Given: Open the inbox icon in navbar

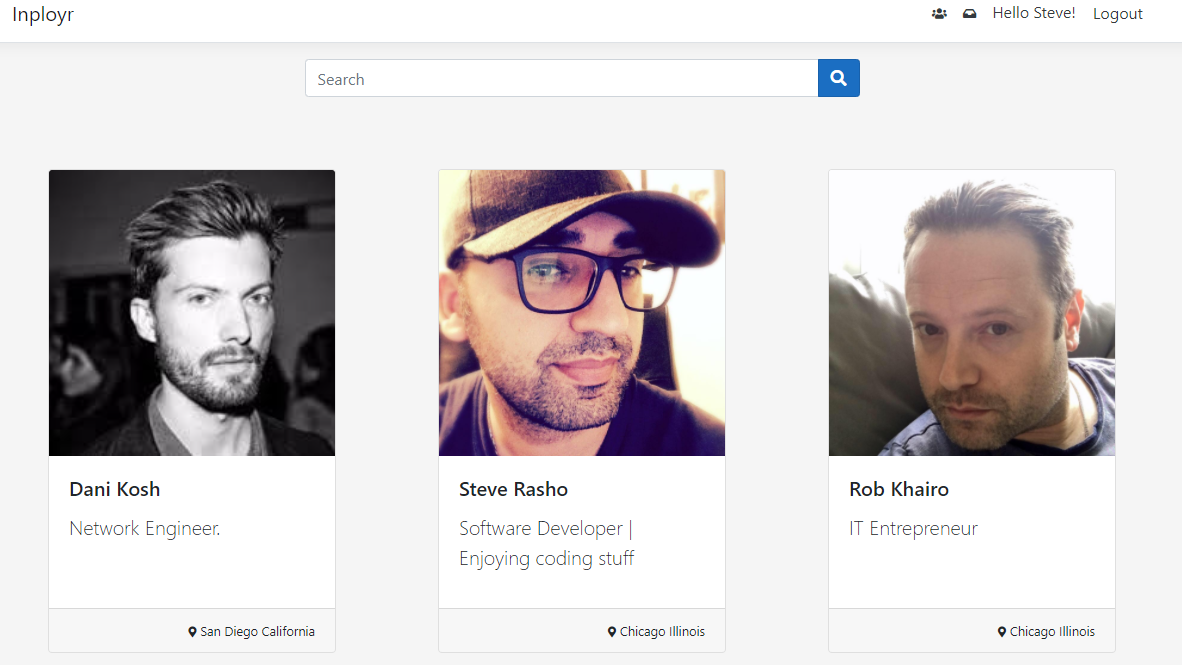Looking at the screenshot, I should coord(969,14).
